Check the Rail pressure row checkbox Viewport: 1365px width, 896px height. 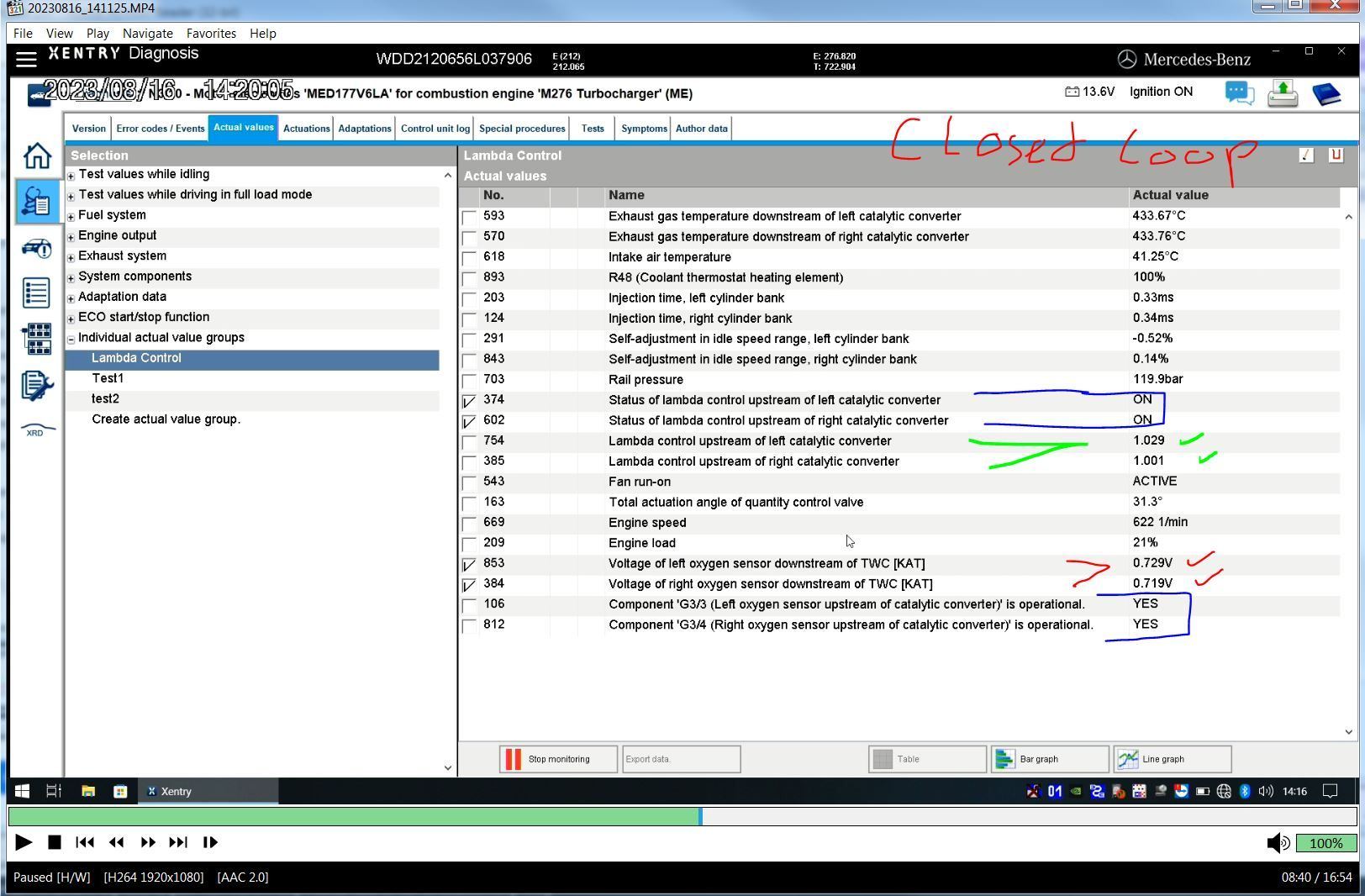point(469,381)
